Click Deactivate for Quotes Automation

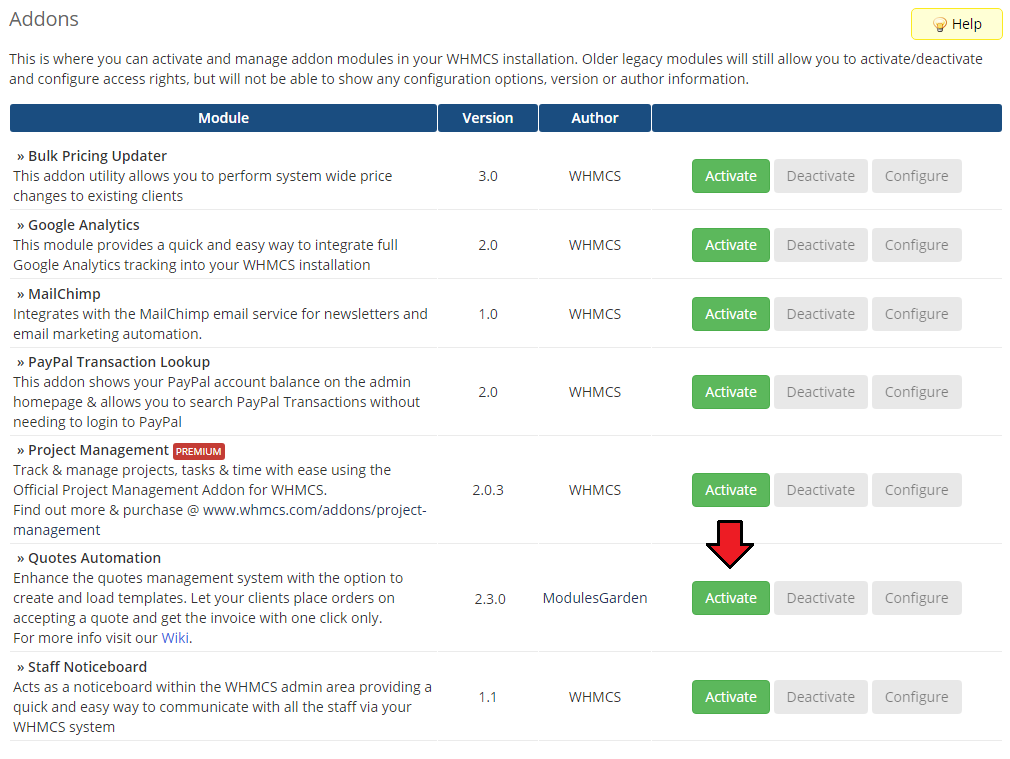[821, 598]
